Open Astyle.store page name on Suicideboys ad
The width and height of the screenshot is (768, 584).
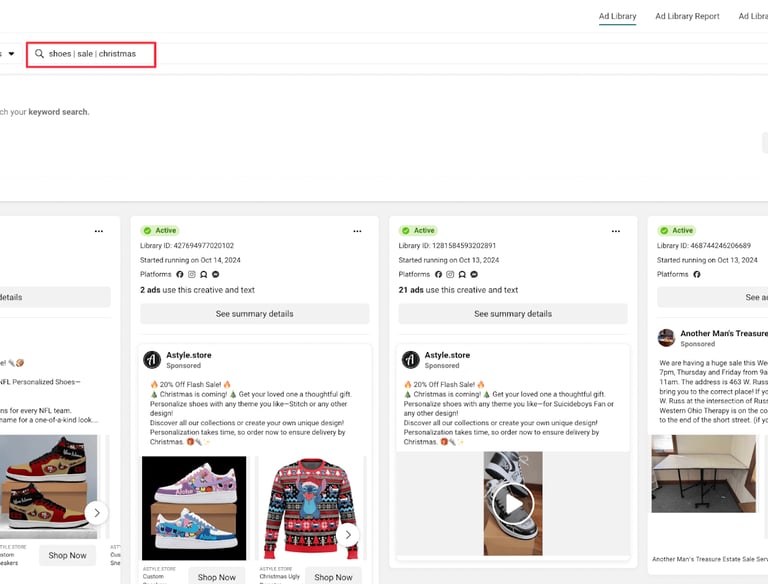(447, 355)
